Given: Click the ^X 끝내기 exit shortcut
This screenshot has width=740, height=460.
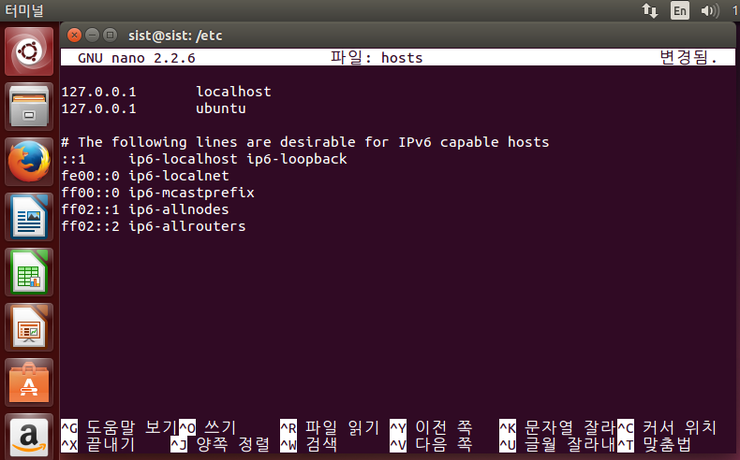Looking at the screenshot, I should [100, 443].
